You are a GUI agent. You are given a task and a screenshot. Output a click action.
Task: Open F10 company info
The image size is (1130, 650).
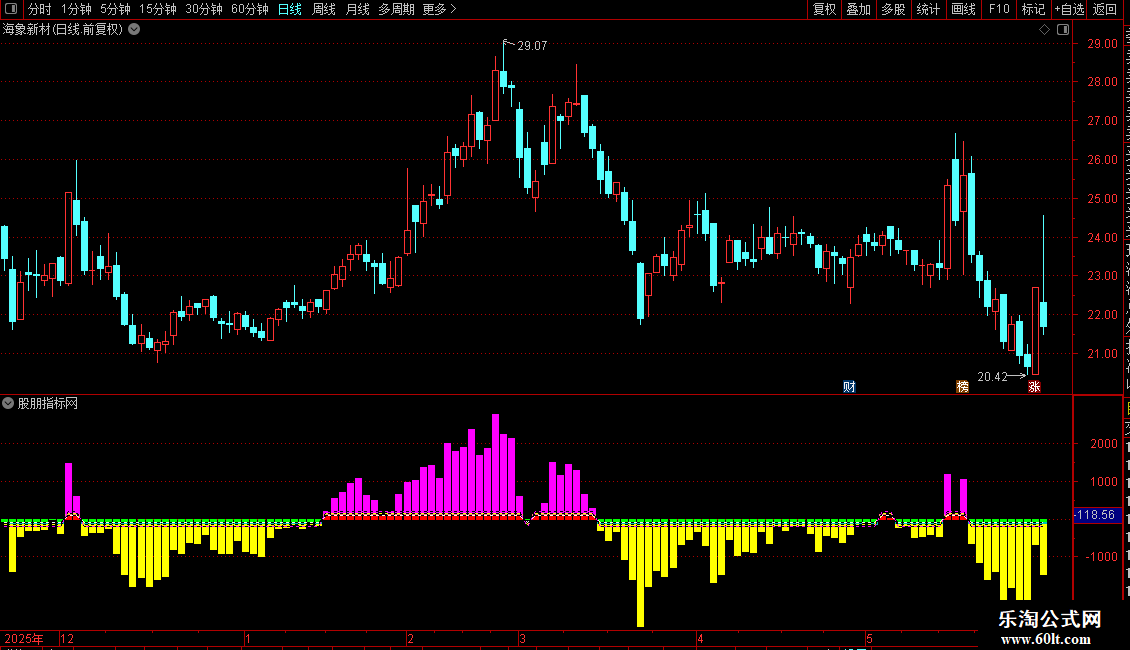pos(998,9)
